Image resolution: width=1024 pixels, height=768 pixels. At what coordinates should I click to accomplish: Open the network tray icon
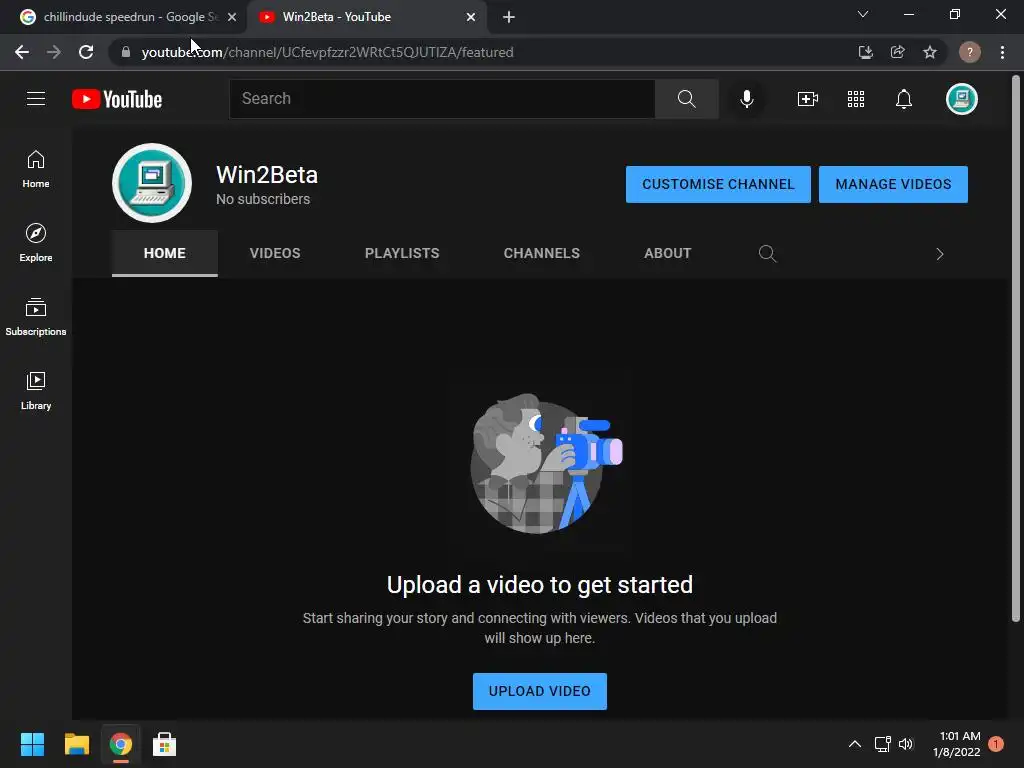point(882,744)
